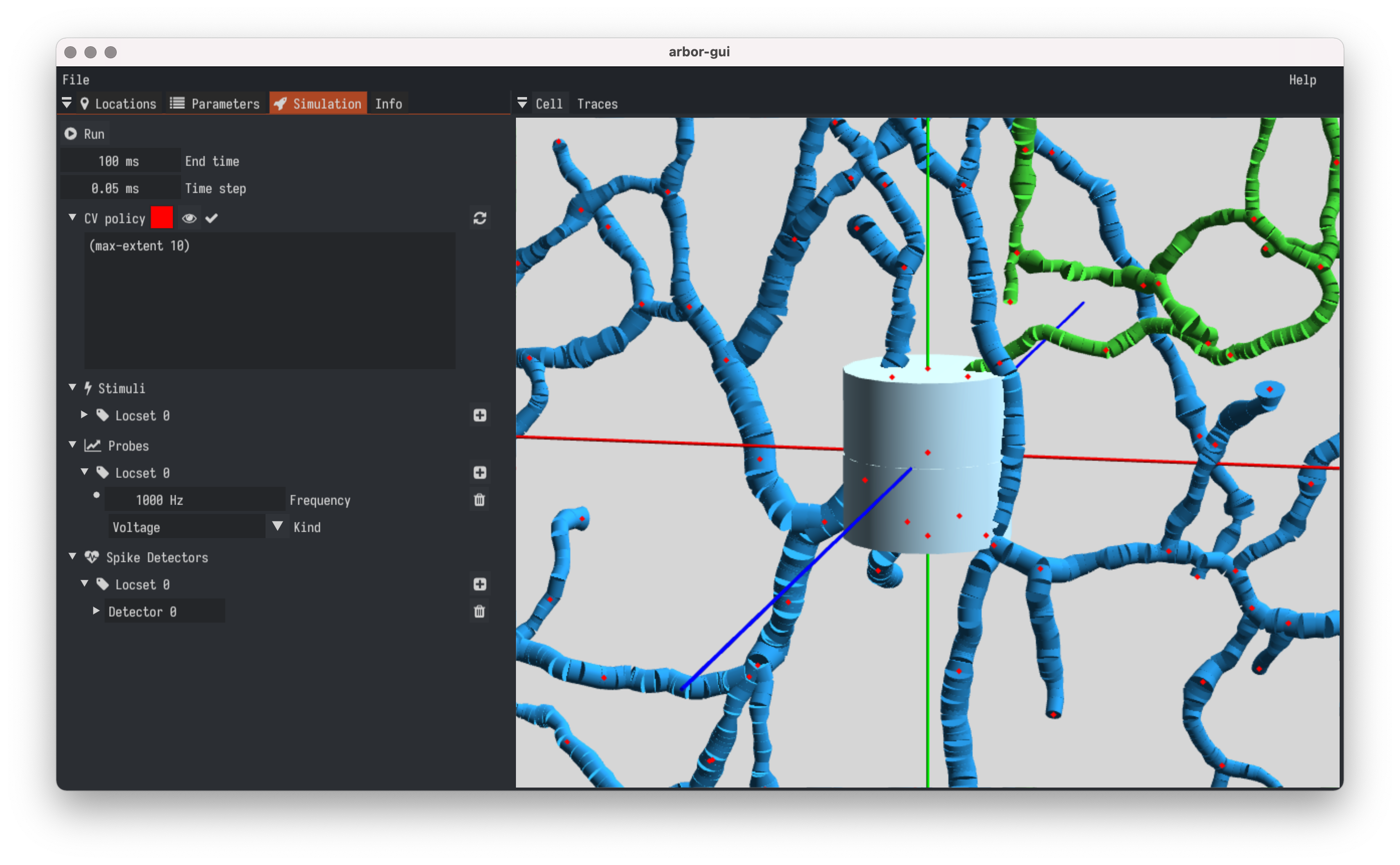Screen dimensions: 1400x865
Task: Expand Detector 0 details
Action: point(96,611)
